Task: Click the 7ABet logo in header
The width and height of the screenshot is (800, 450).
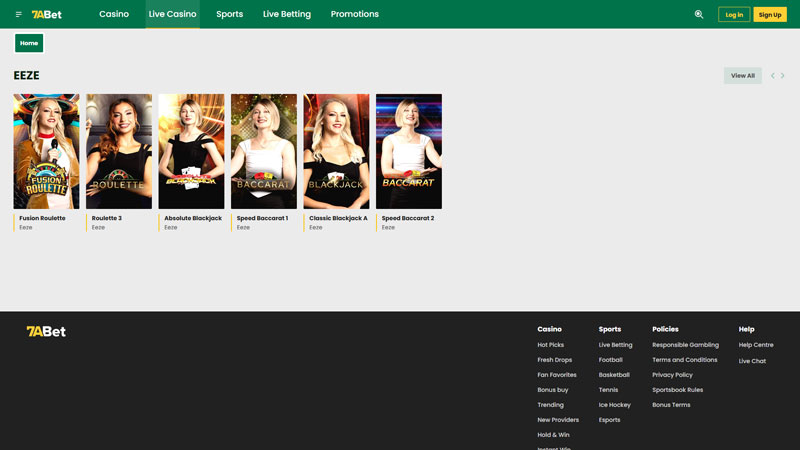Action: tap(46, 14)
